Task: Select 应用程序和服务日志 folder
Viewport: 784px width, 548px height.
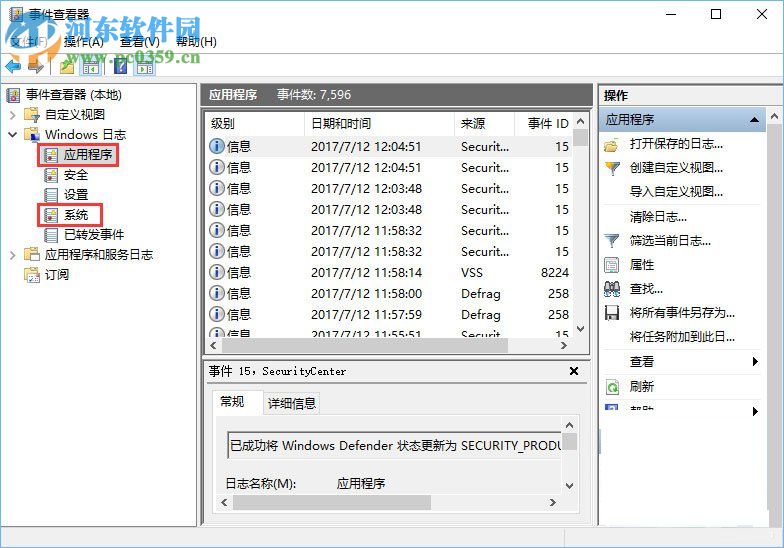Action: pos(98,254)
